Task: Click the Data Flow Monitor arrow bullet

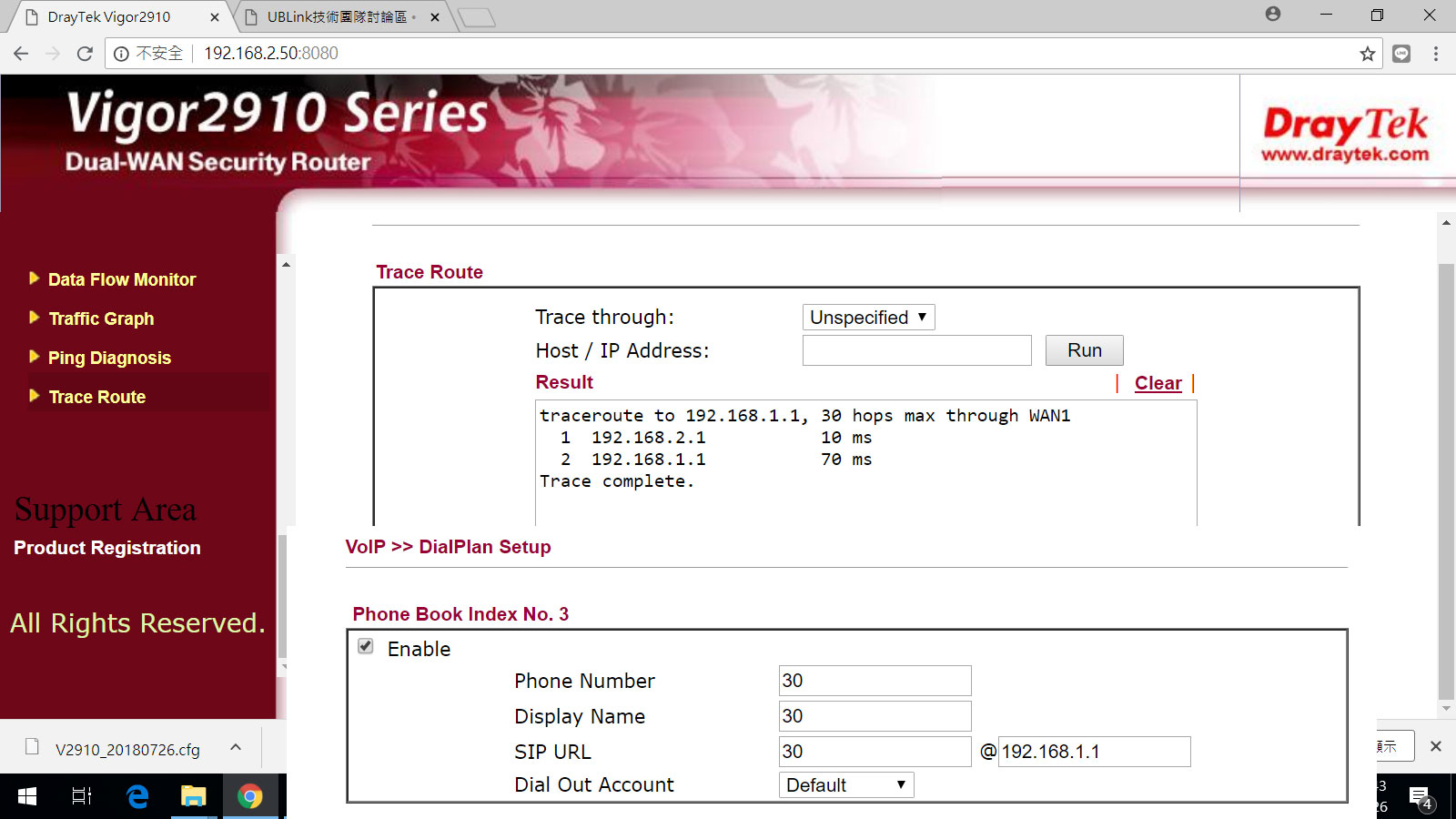Action: click(x=34, y=278)
